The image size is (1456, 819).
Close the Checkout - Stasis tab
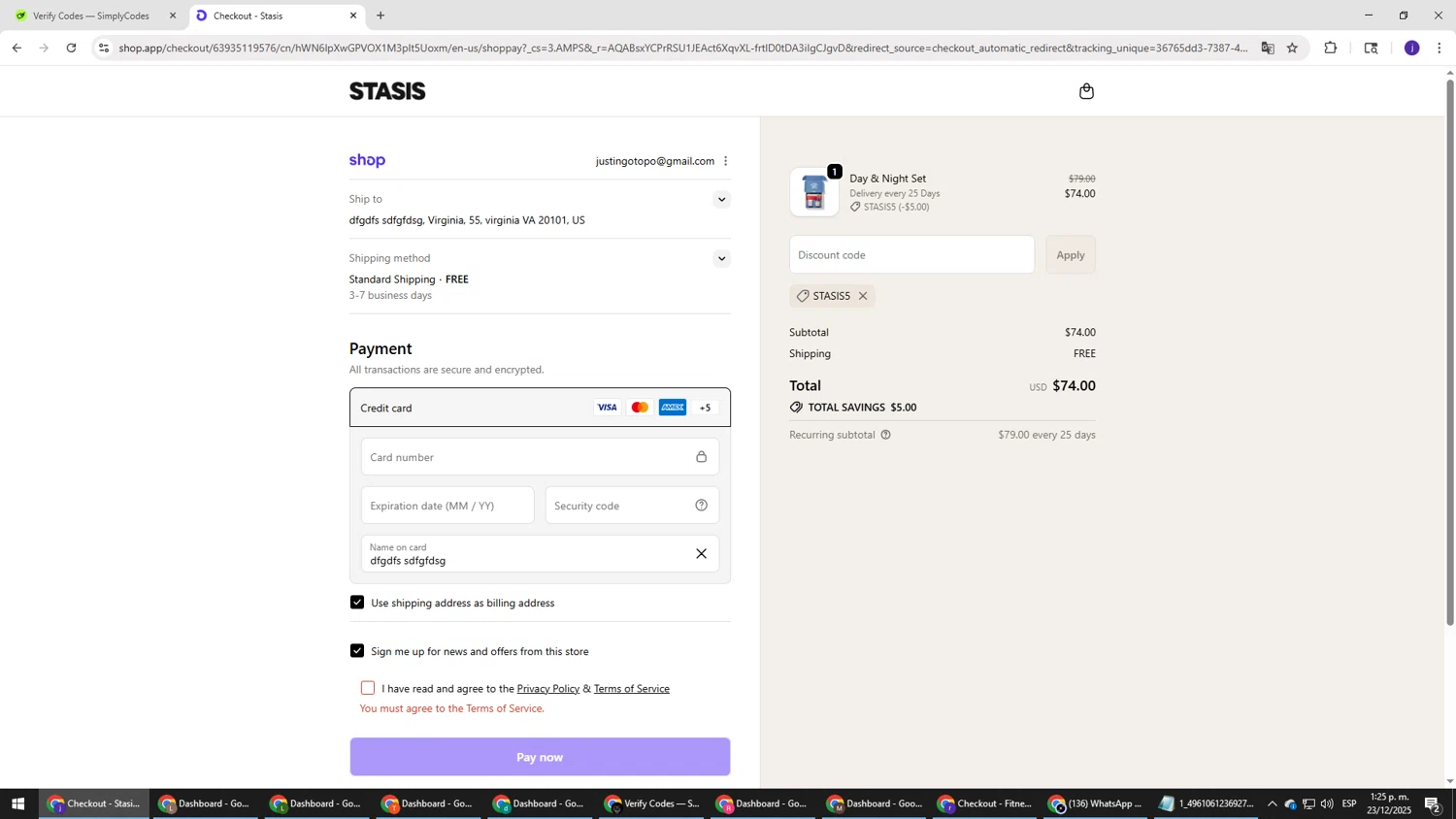tap(352, 16)
